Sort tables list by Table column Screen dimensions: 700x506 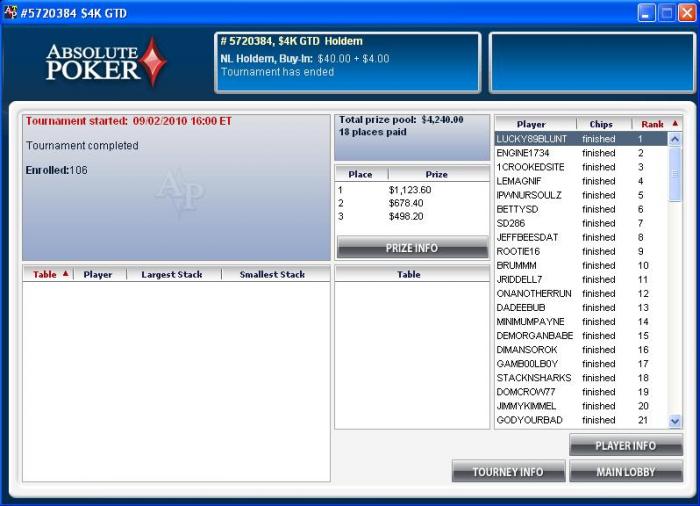click(x=48, y=274)
